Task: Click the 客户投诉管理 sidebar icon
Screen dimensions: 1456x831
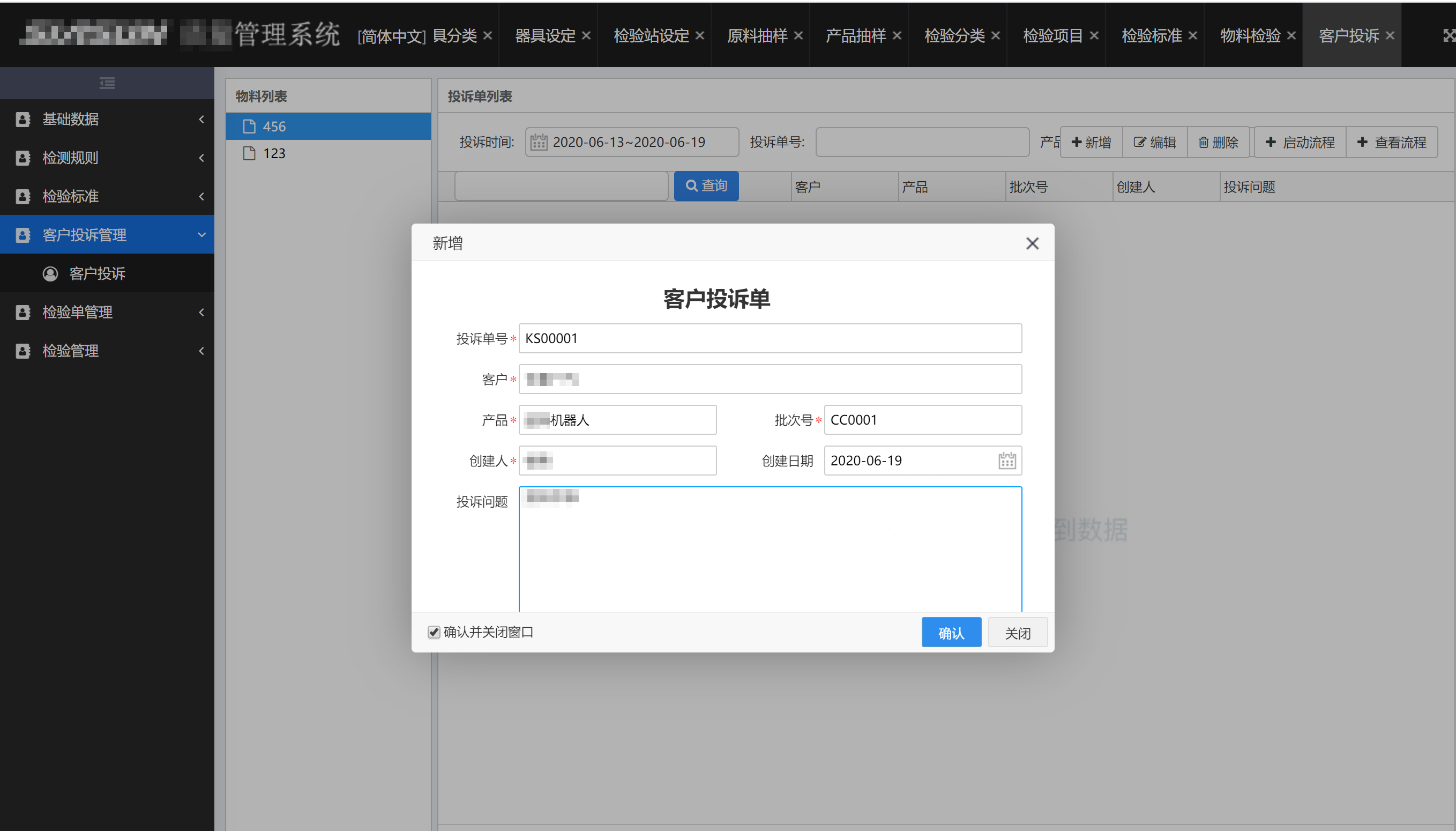Action: click(x=23, y=235)
